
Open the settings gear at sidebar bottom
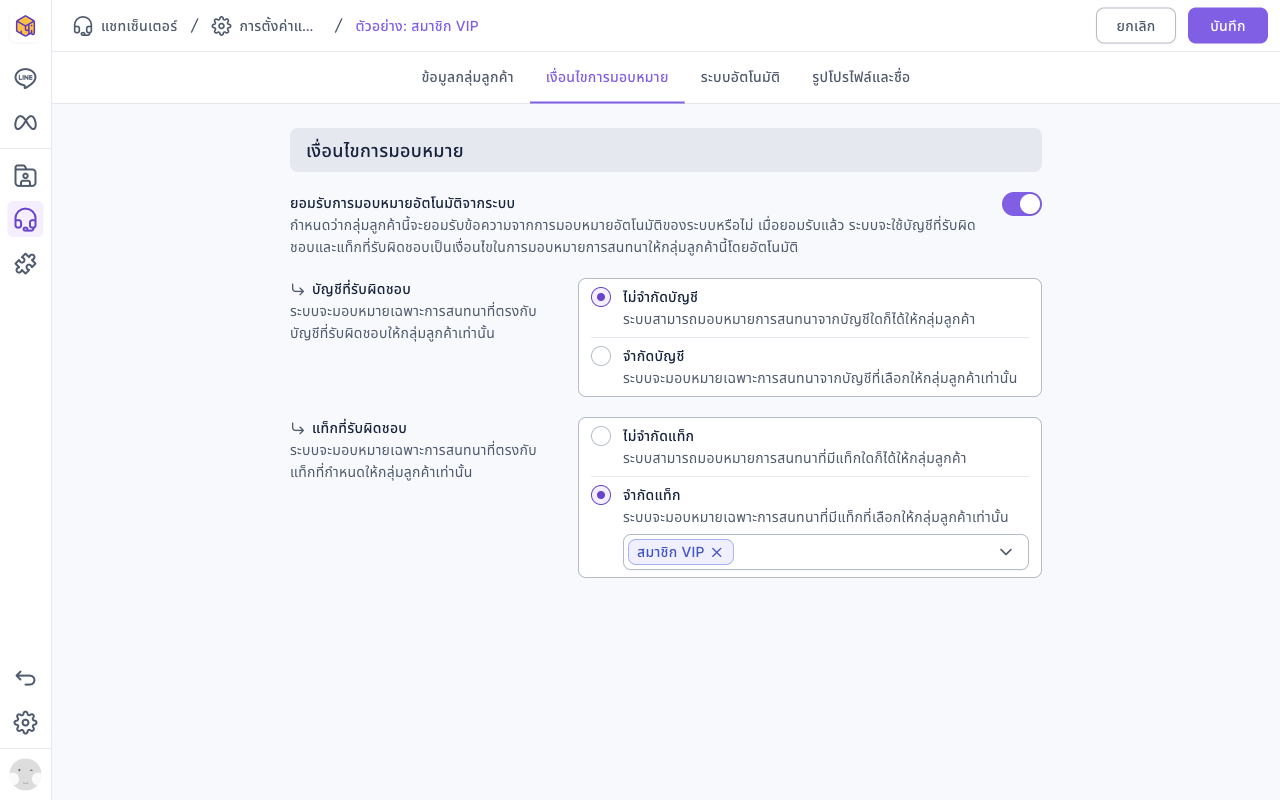pyautogui.click(x=25, y=722)
